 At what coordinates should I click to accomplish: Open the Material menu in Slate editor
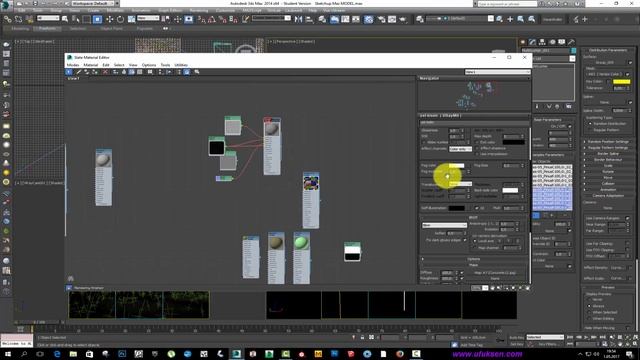91,65
